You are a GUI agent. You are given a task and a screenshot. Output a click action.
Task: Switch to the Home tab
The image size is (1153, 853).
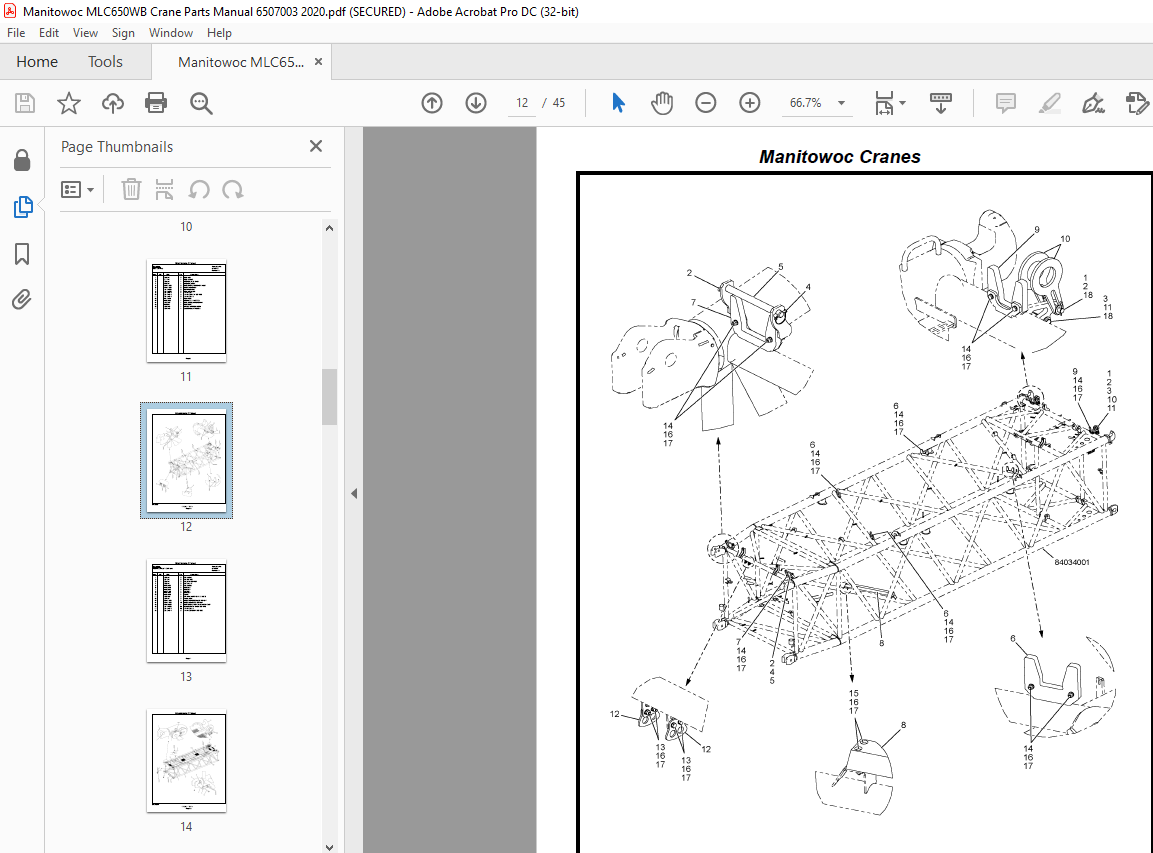[x=37, y=62]
